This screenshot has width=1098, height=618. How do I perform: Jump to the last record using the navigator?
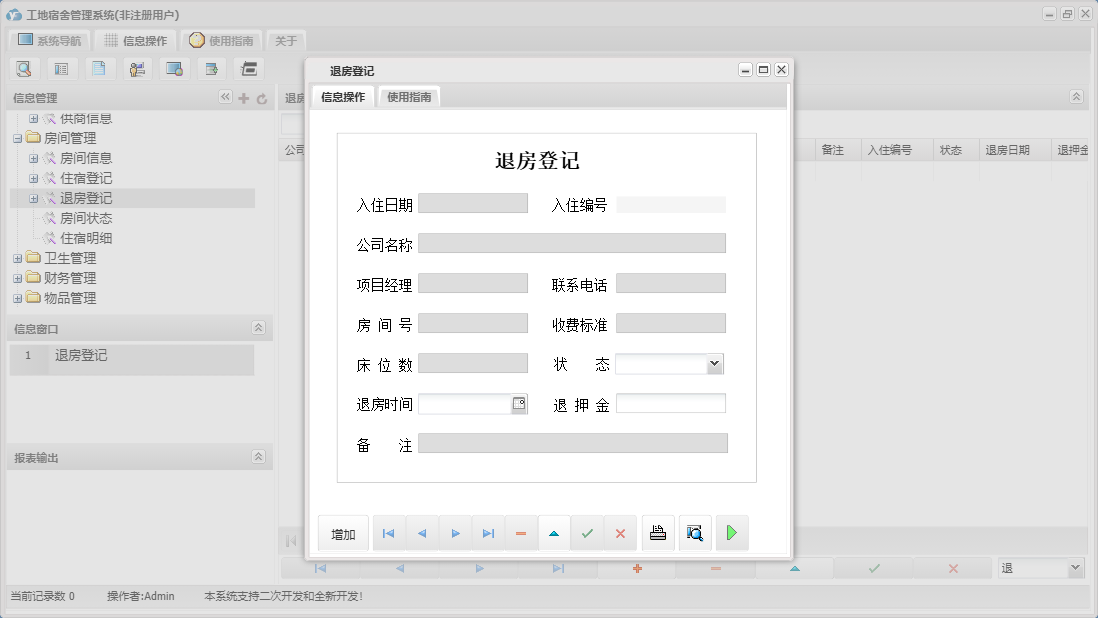point(488,533)
